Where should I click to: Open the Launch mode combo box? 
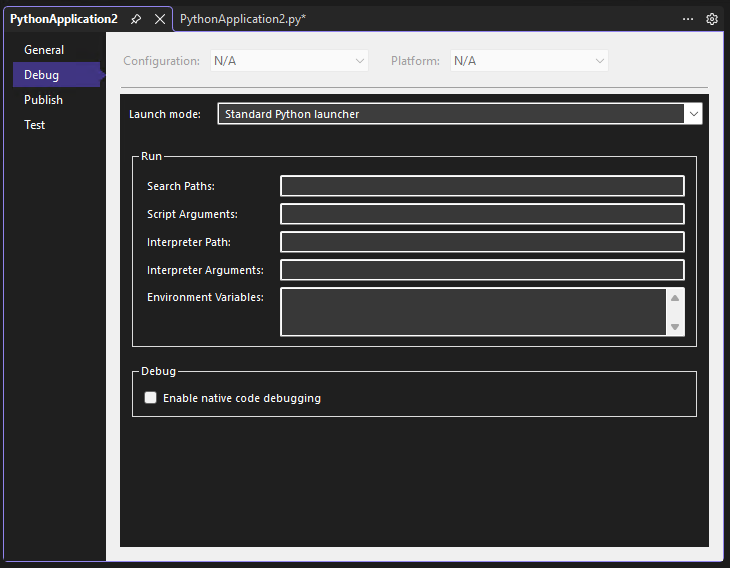(460, 114)
